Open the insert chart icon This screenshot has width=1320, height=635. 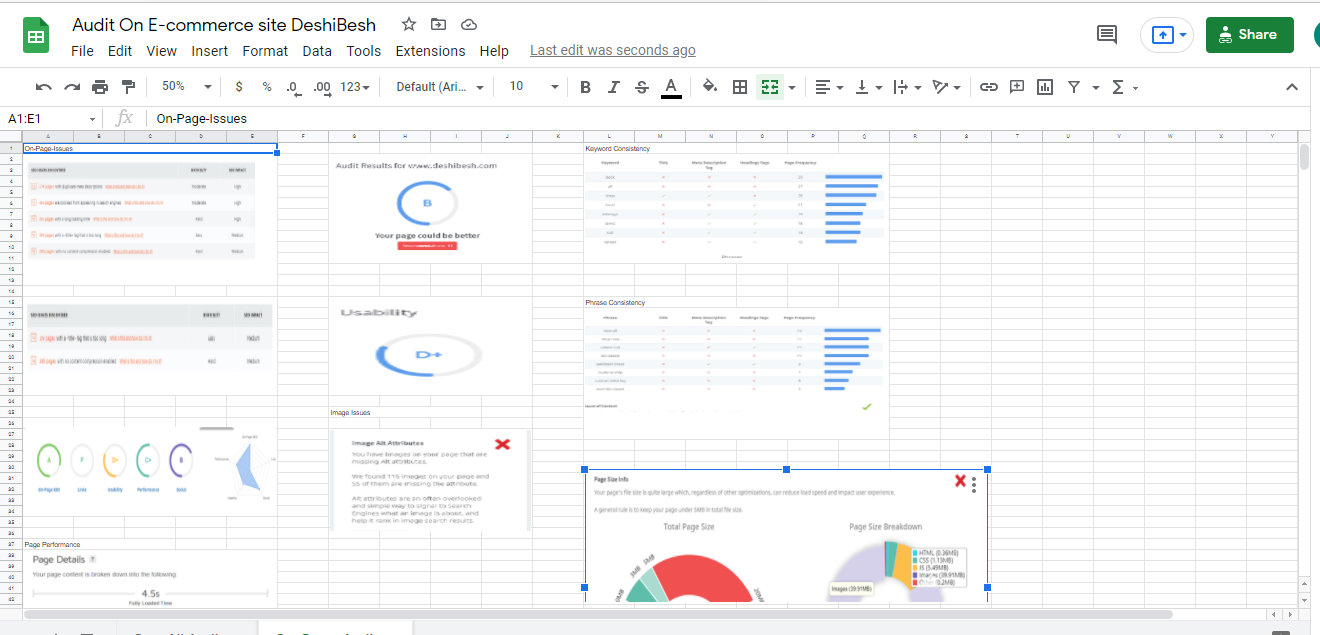click(1044, 87)
